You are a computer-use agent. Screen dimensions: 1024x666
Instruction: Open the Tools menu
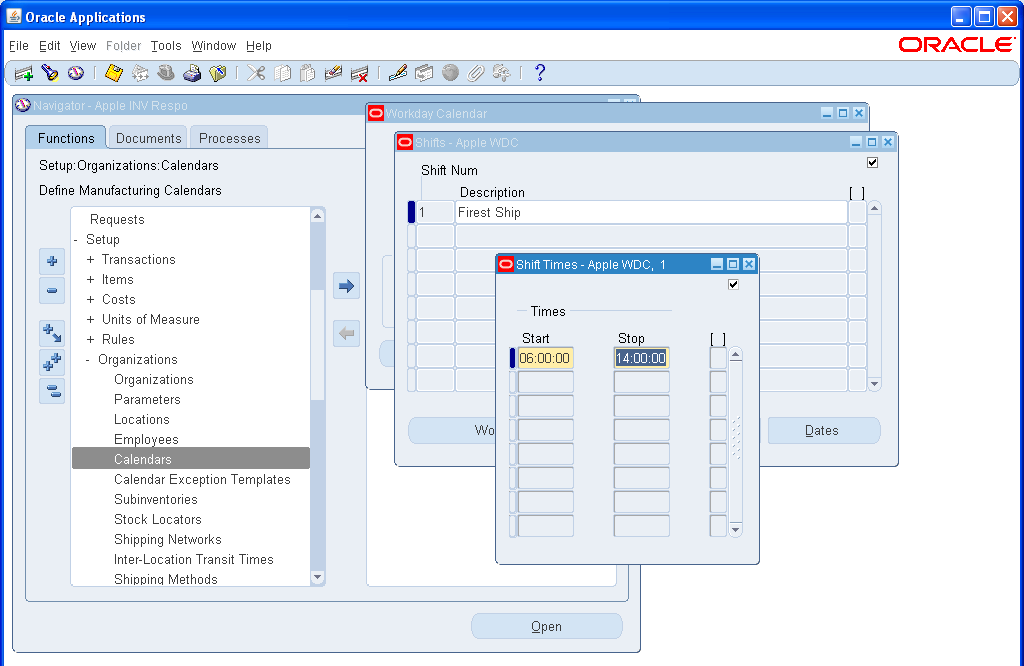pyautogui.click(x=166, y=46)
